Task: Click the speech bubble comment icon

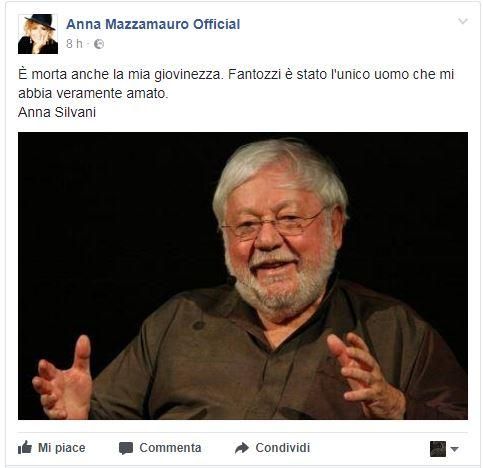Action: 126,448
